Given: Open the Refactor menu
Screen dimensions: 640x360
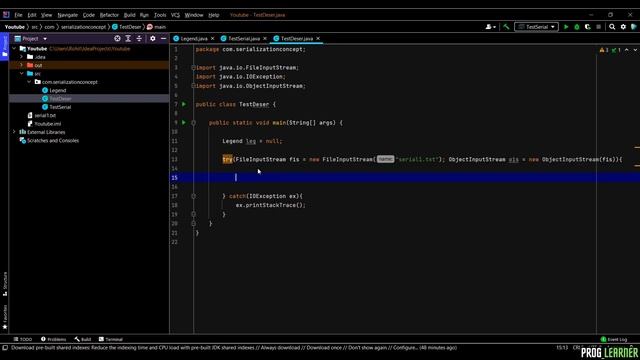Looking at the screenshot, I should pos(109,15).
